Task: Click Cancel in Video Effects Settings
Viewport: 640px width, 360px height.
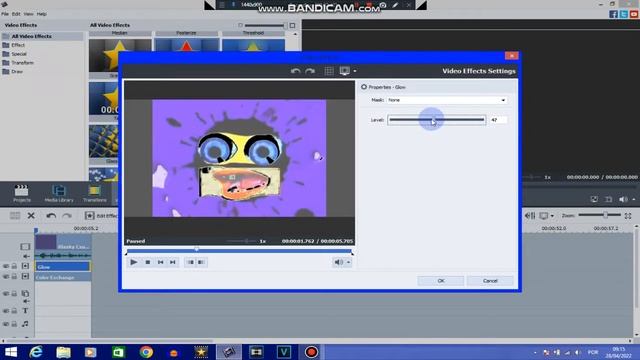Action: pyautogui.click(x=490, y=281)
